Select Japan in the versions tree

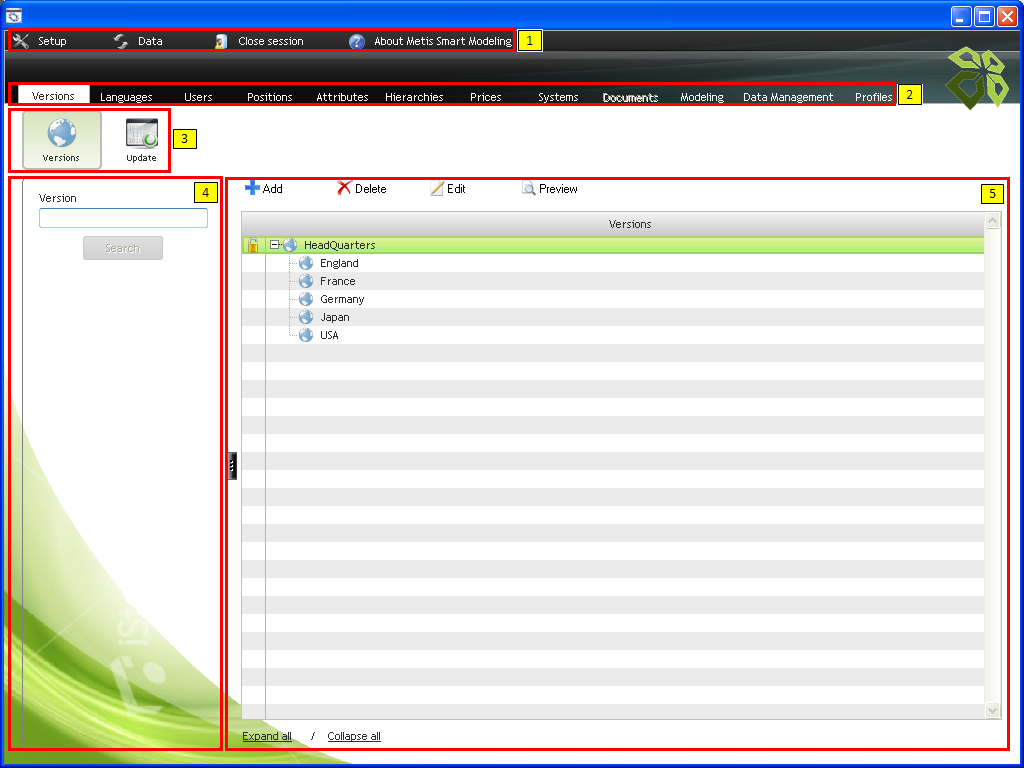(334, 317)
